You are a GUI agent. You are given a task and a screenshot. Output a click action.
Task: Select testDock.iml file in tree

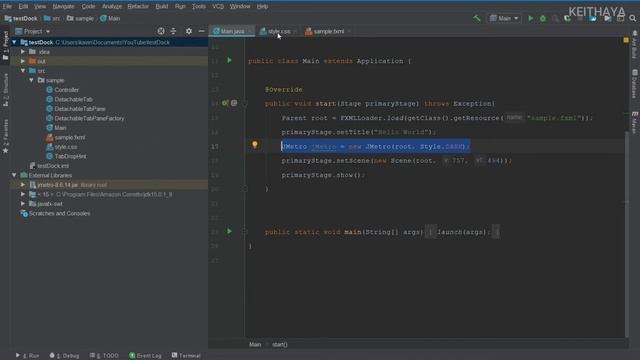tap(53, 166)
